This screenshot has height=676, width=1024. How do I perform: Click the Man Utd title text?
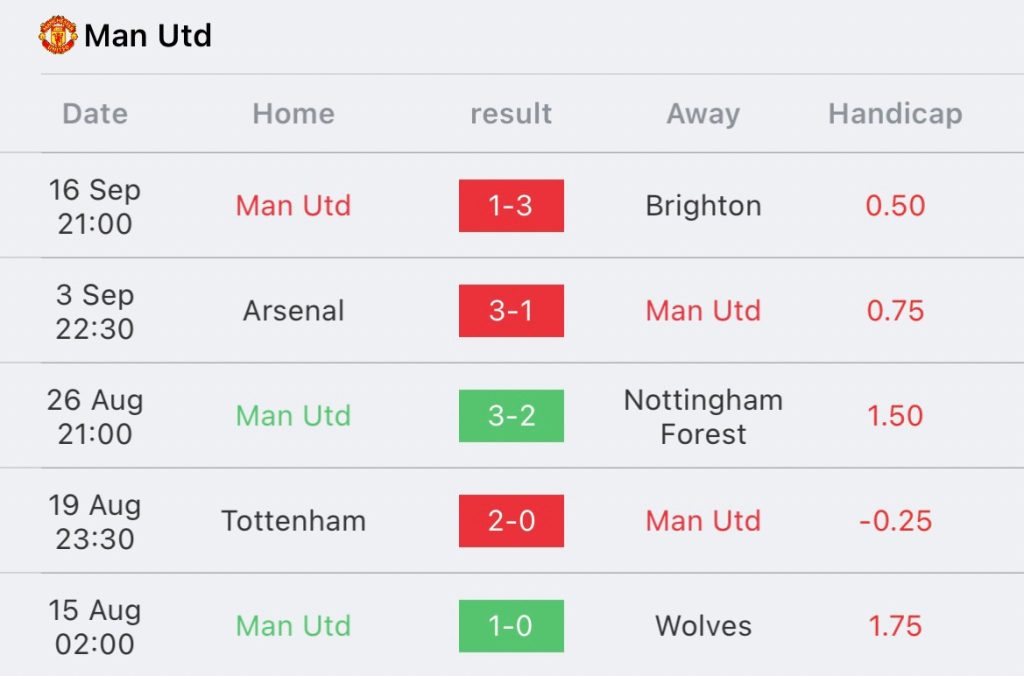coord(148,36)
